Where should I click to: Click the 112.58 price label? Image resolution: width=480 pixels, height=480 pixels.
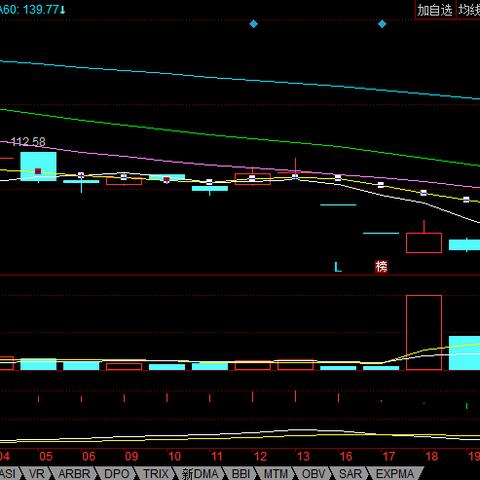pyautogui.click(x=28, y=142)
